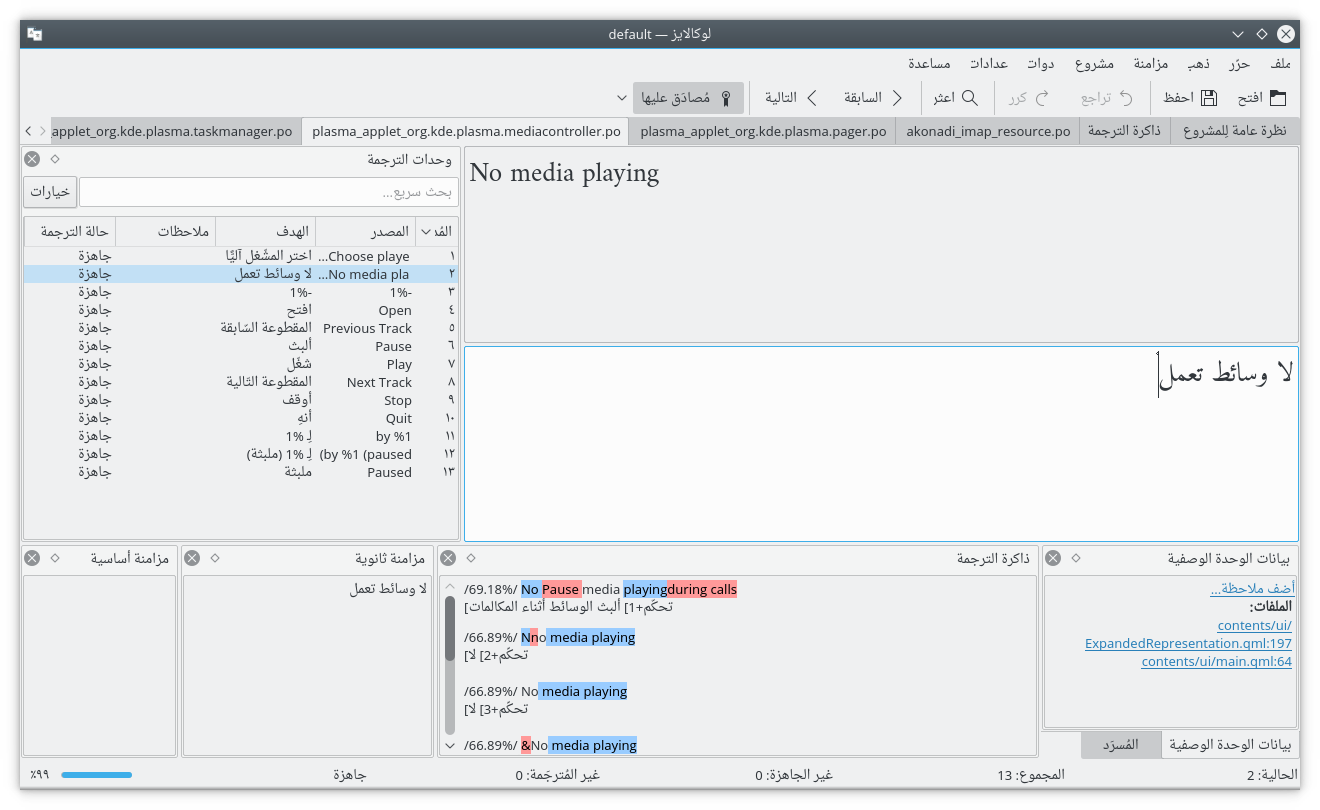Image resolution: width=1320 pixels, height=810 pixels.
Task: Switch to the akonadi_imap_resource.po tab
Action: point(988,131)
